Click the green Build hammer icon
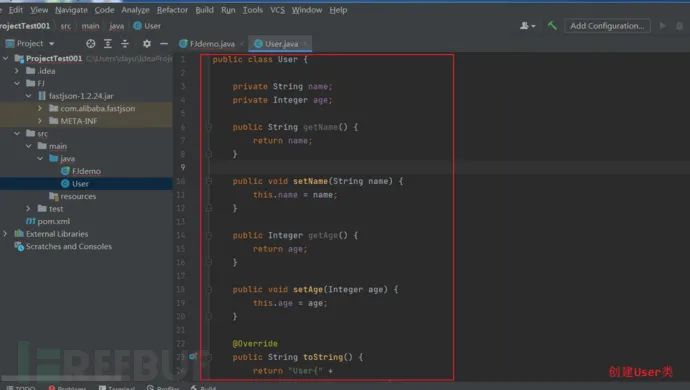The width and height of the screenshot is (690, 390). click(552, 26)
